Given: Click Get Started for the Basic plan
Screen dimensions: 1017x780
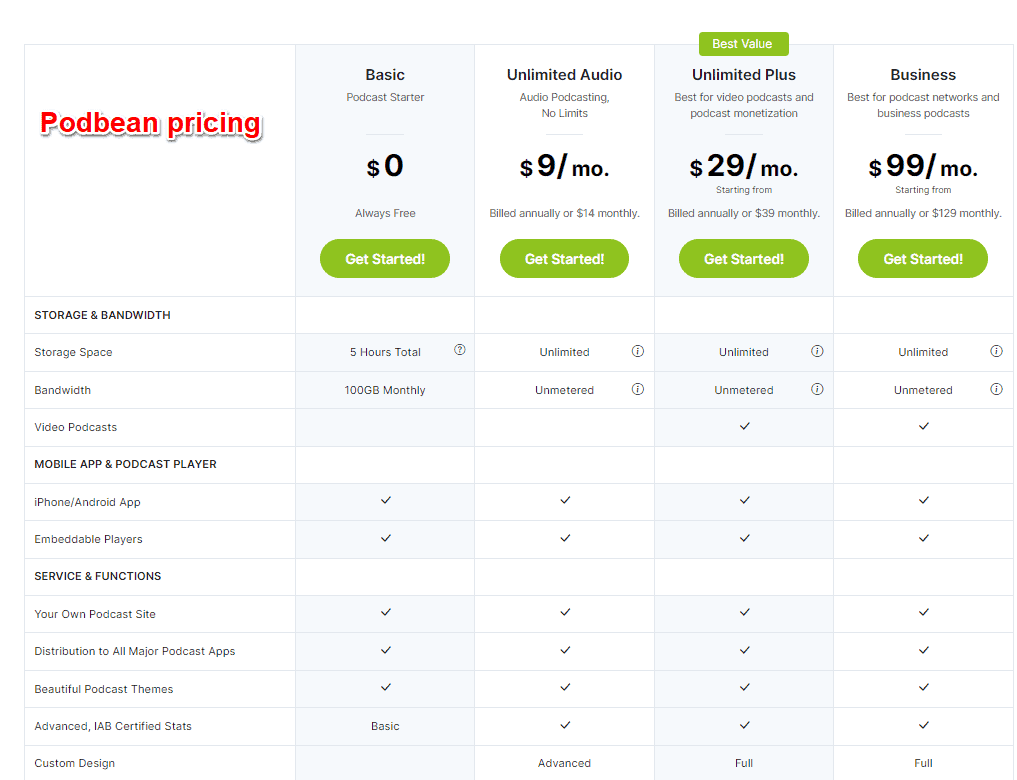Looking at the screenshot, I should [x=385, y=258].
